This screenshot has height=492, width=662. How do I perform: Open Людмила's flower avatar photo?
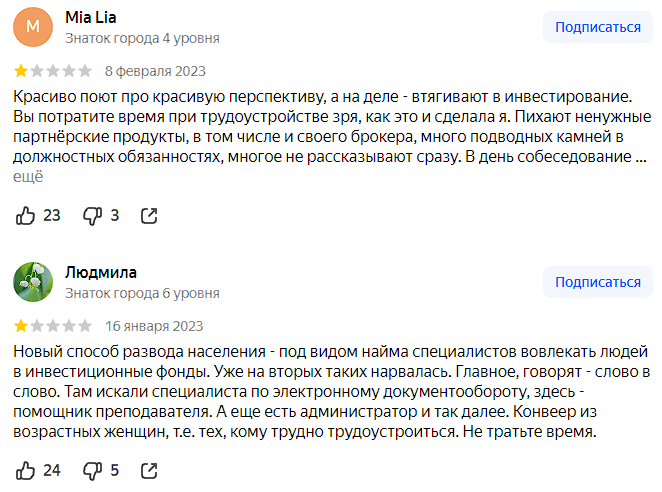33,282
